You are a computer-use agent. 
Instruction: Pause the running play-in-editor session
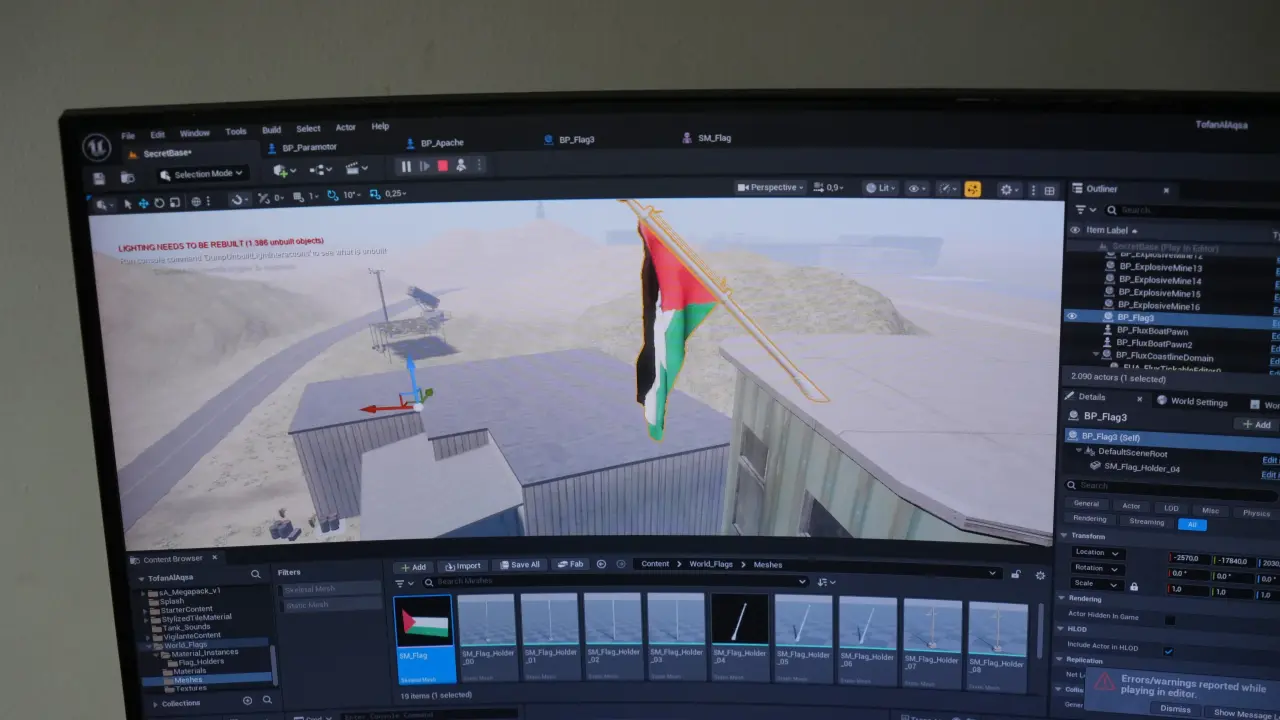[406, 166]
